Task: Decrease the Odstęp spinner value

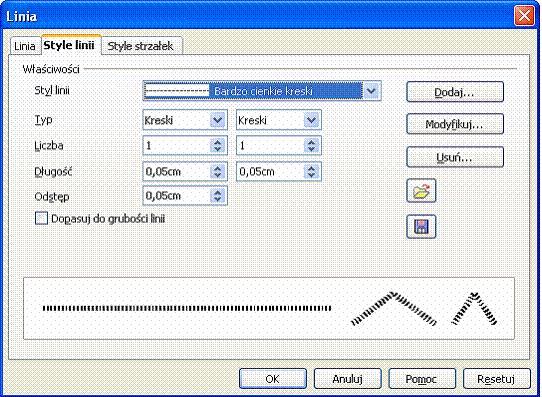Action: click(x=217, y=199)
